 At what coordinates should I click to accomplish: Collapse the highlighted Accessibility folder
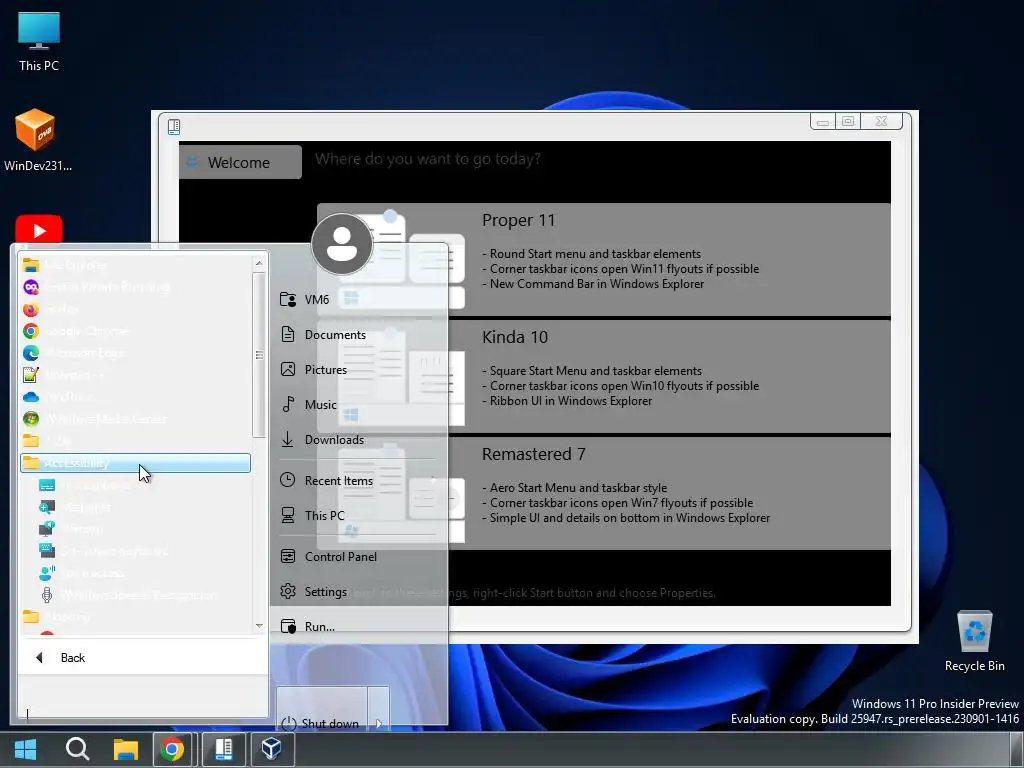(x=135, y=463)
